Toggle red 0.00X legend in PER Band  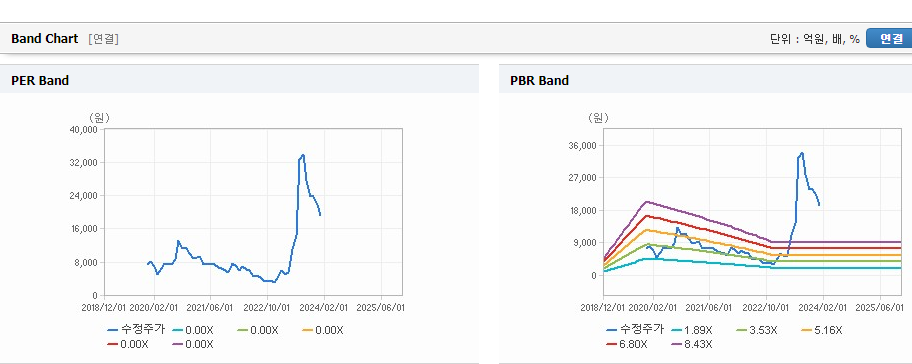[x=128, y=344]
